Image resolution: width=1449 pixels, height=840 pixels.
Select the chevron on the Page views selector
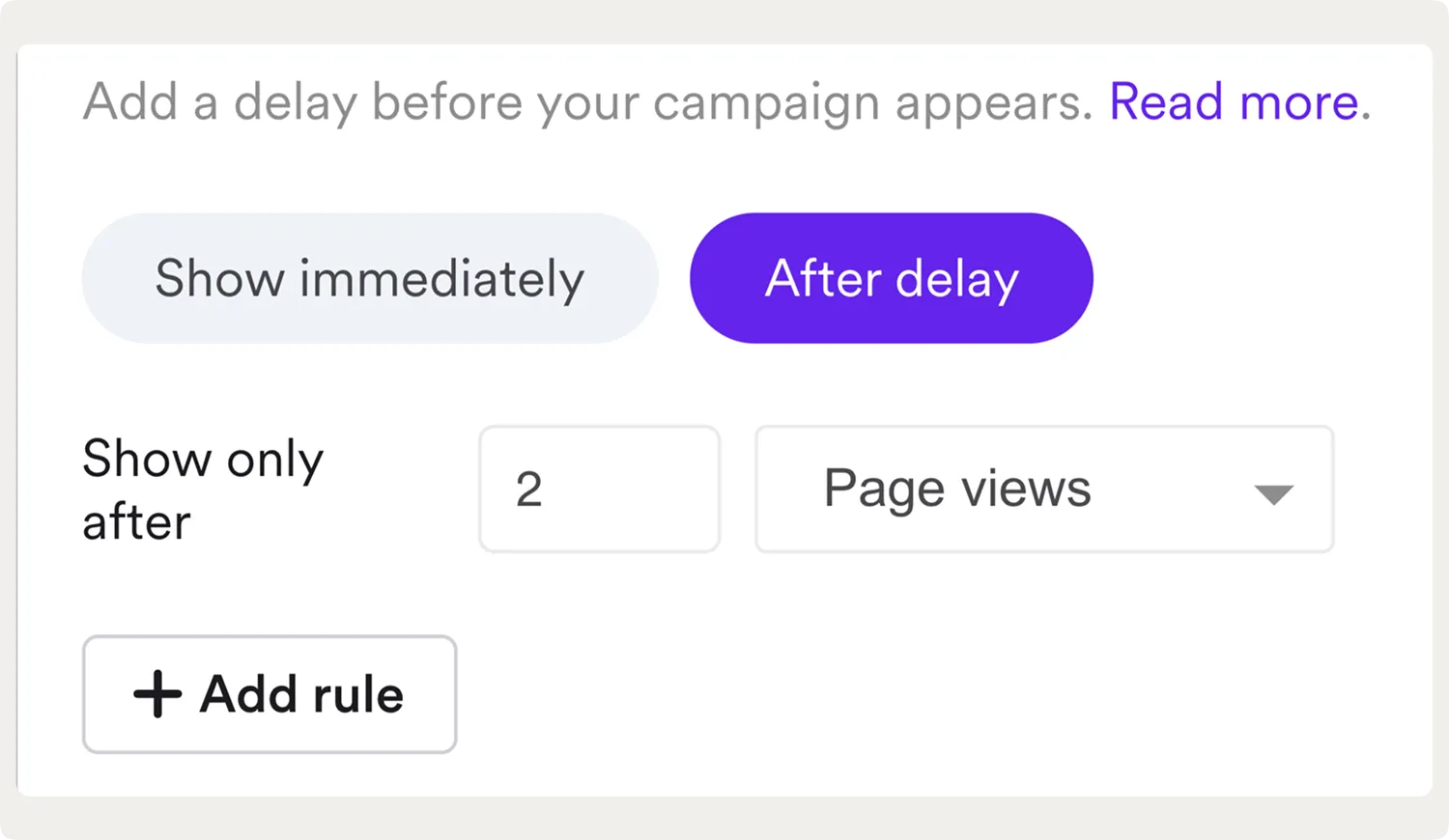(x=1274, y=494)
